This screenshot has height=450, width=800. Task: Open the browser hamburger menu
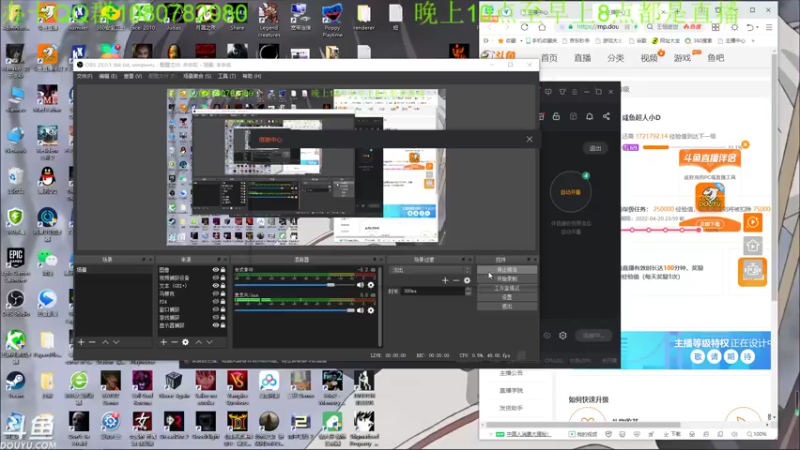click(769, 27)
